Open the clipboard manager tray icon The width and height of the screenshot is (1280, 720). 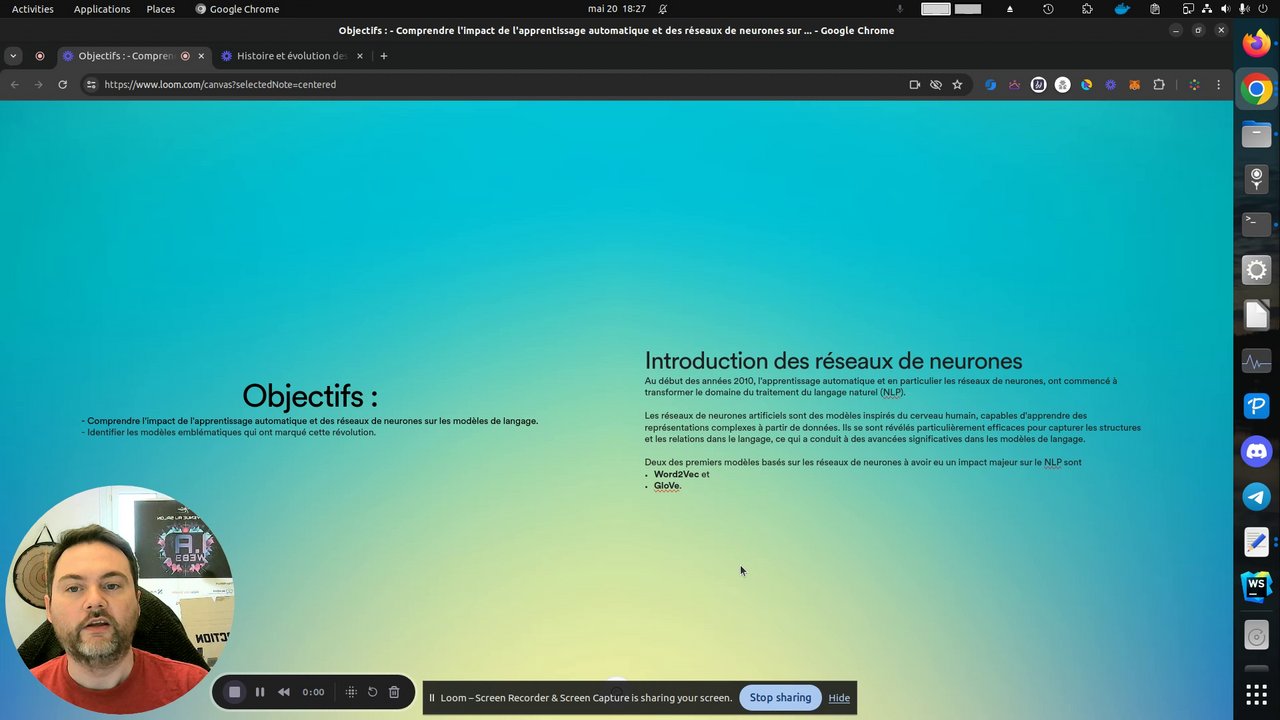[x=1155, y=9]
